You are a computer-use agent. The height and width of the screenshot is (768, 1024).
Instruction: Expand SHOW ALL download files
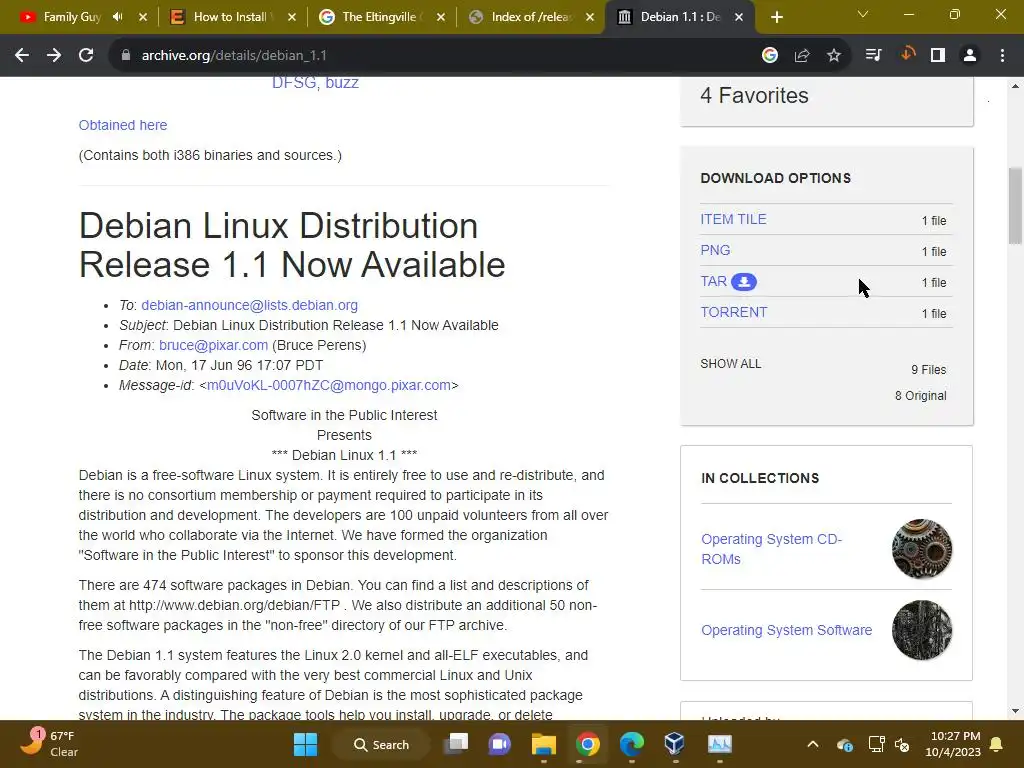click(x=731, y=364)
